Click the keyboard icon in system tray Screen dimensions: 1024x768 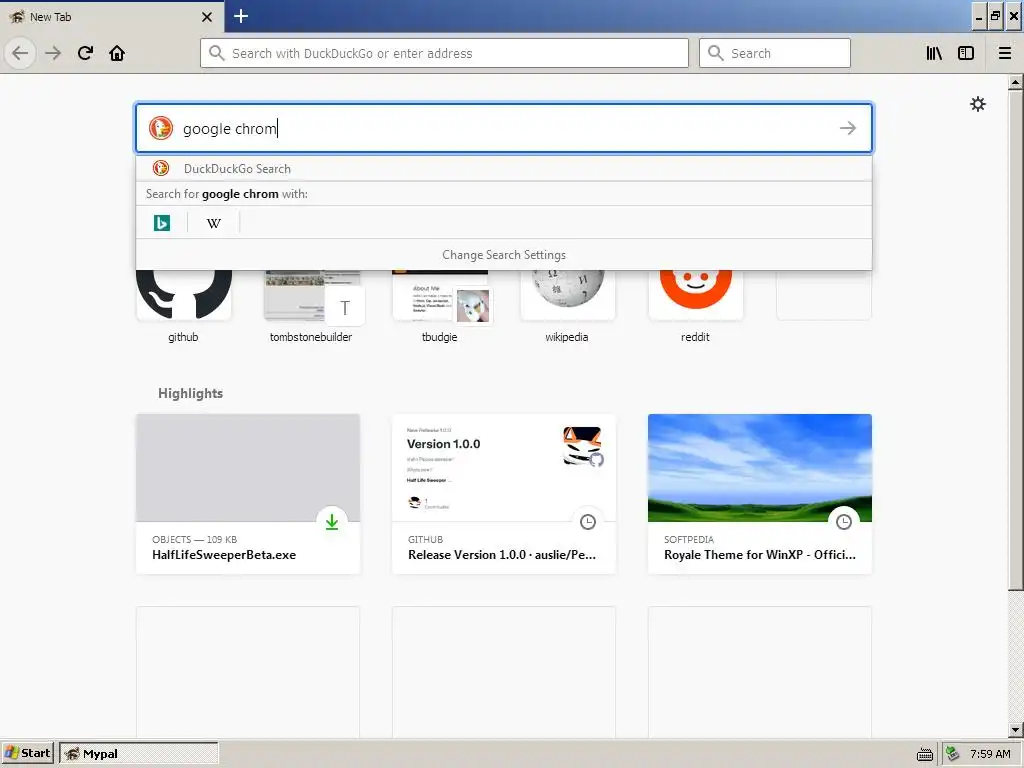(x=925, y=754)
